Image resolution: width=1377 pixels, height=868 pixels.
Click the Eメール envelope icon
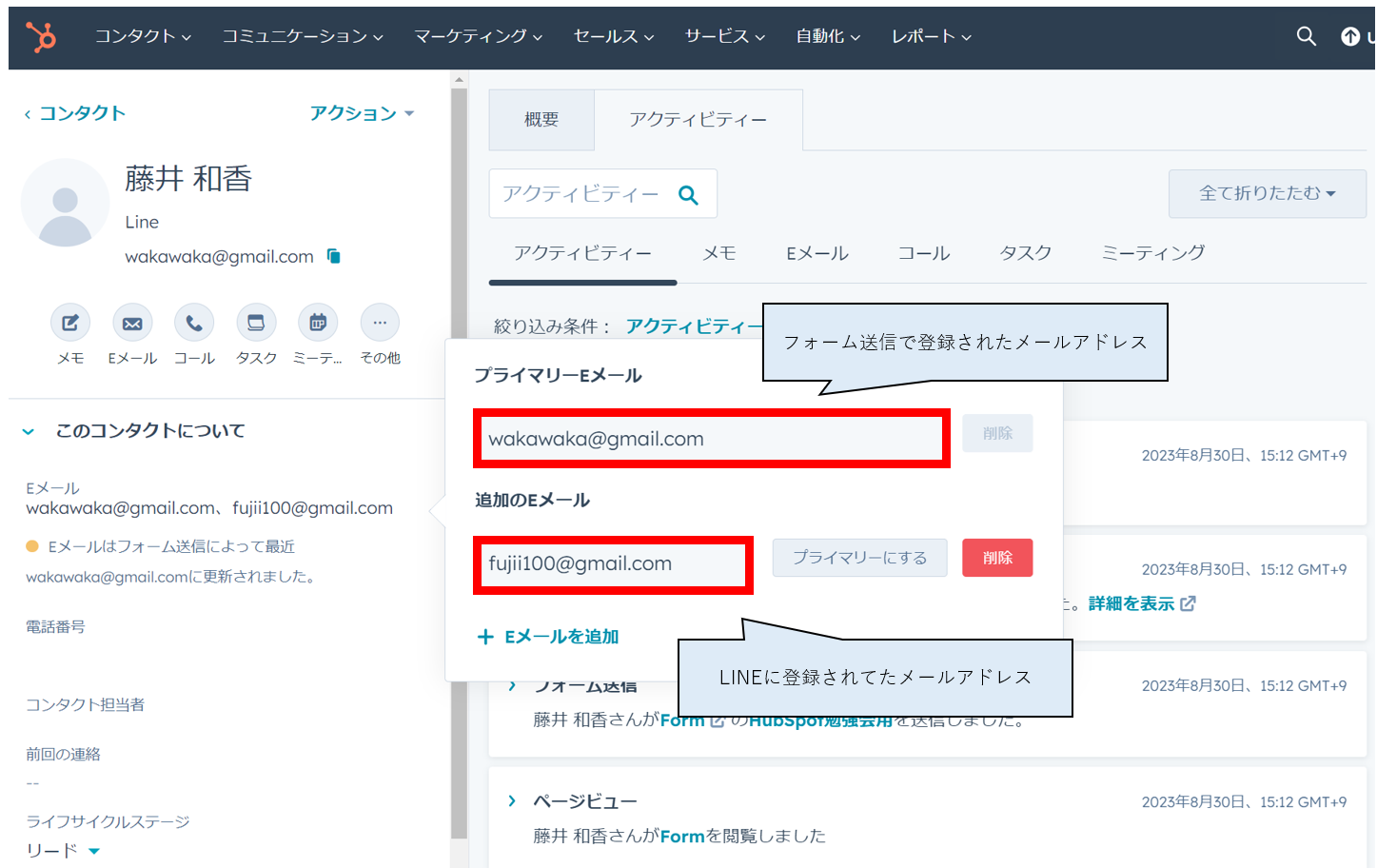click(x=132, y=324)
